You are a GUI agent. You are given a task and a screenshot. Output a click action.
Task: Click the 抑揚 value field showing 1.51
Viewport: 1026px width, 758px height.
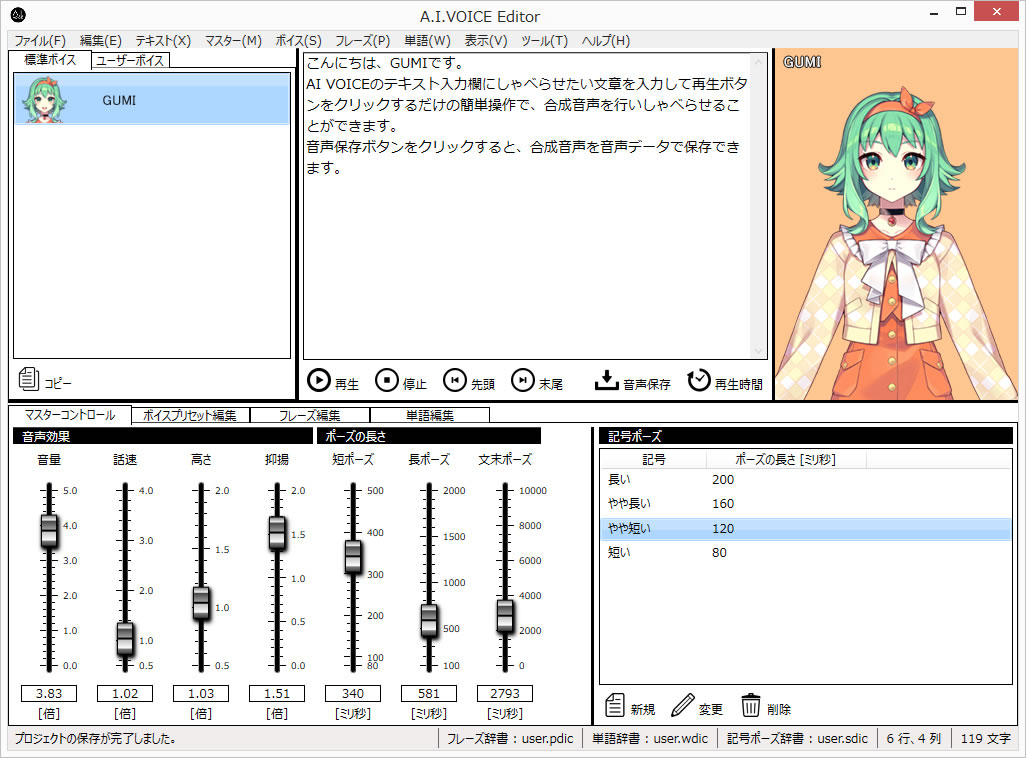pyautogui.click(x=277, y=693)
